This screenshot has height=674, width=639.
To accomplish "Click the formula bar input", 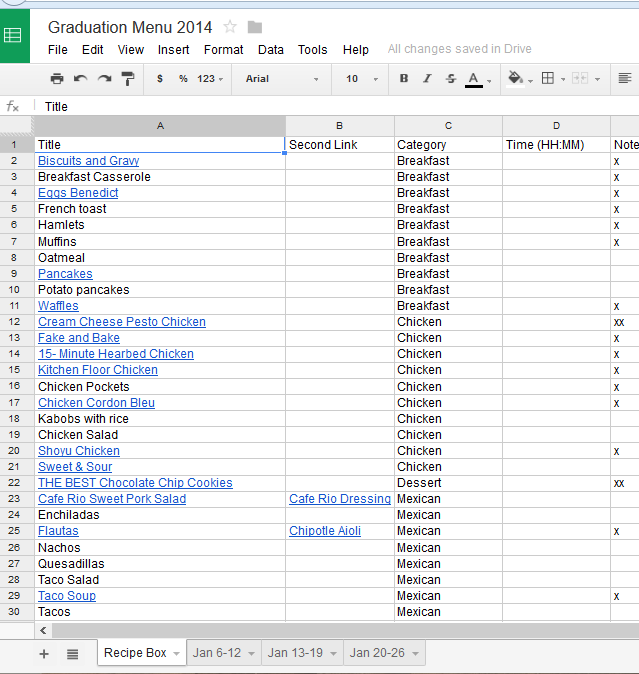I will [x=339, y=107].
